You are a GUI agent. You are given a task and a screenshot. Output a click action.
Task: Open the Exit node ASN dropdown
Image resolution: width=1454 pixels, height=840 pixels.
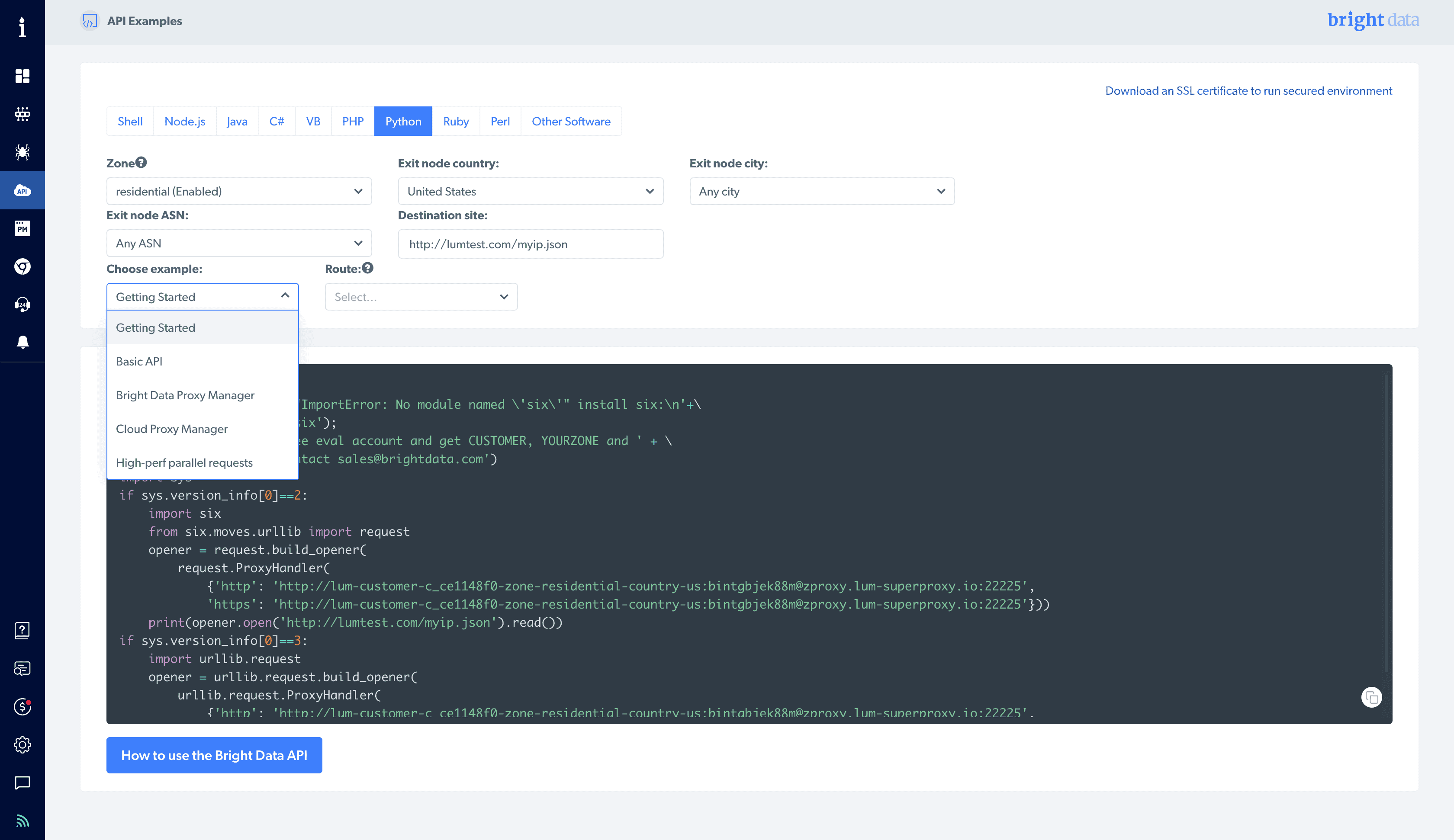point(239,243)
